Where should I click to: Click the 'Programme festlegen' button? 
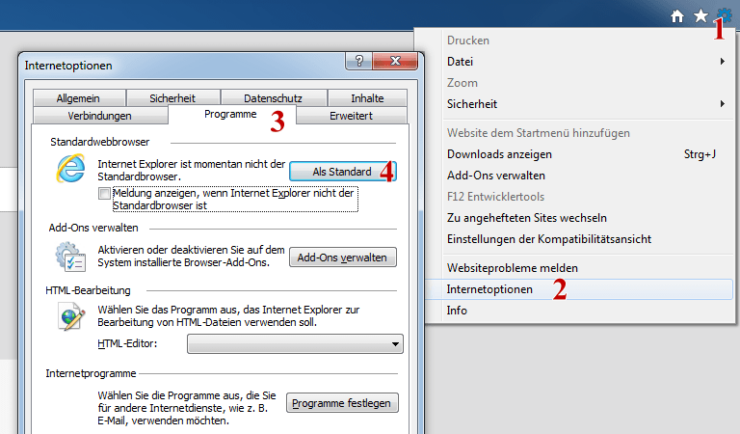pos(342,403)
